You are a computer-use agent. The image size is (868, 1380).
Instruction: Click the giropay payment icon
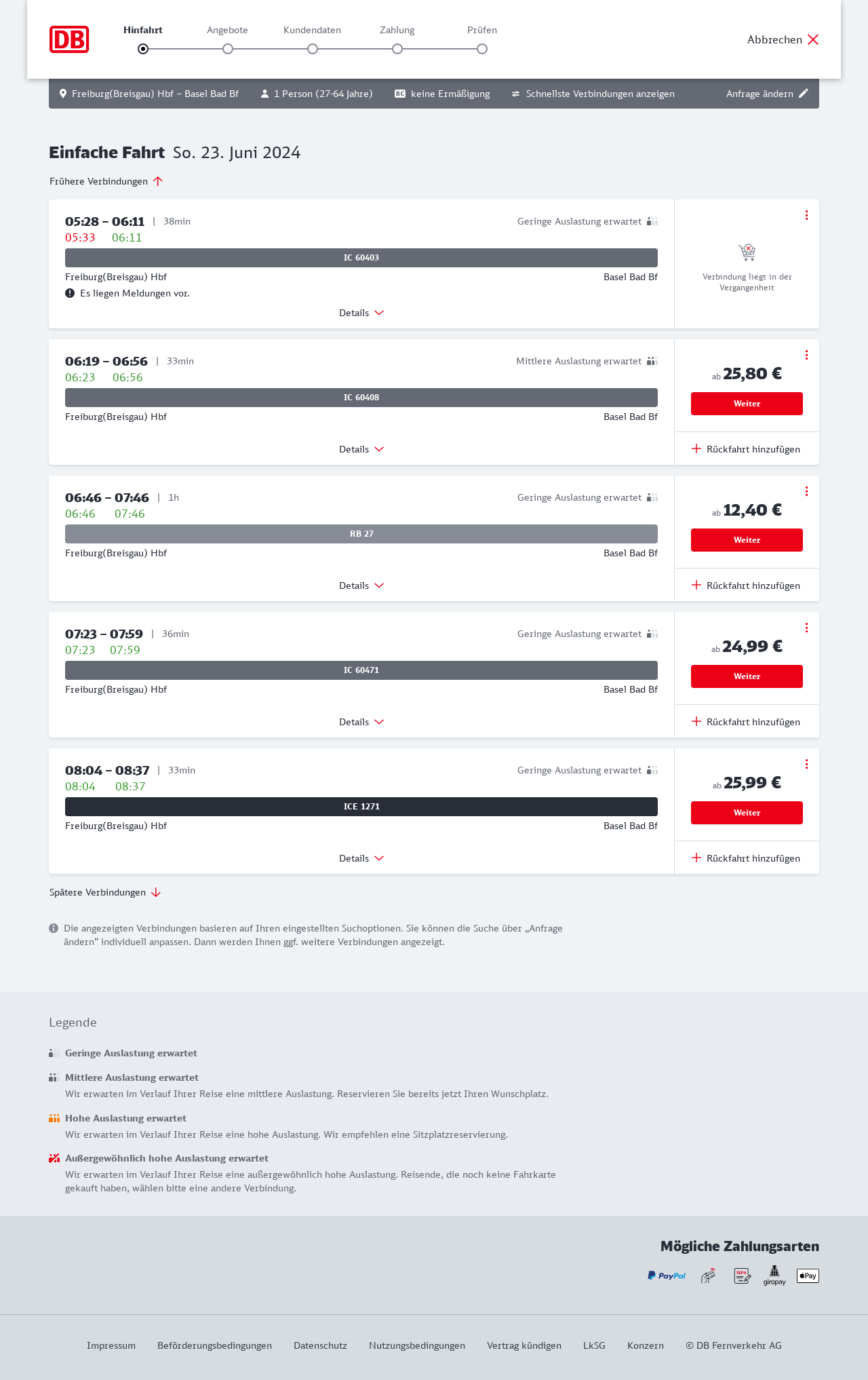click(774, 1276)
